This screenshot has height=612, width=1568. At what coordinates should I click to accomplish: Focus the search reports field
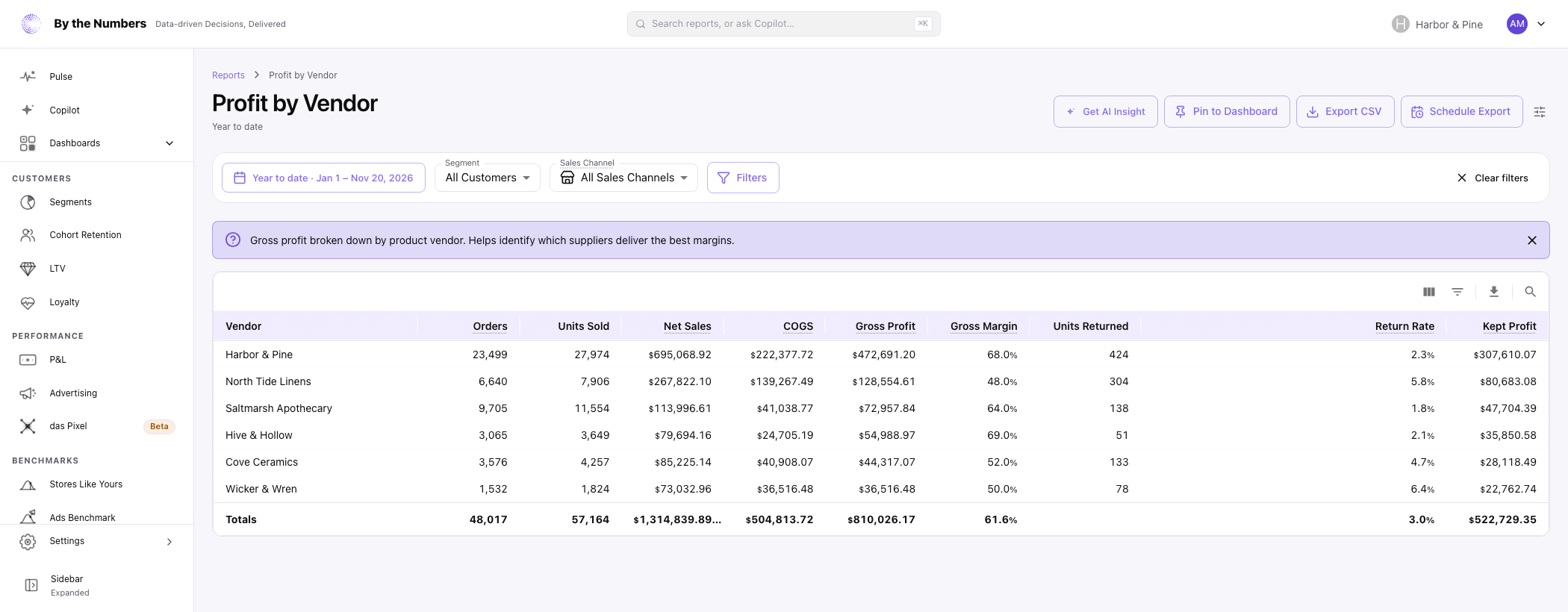[784, 24]
